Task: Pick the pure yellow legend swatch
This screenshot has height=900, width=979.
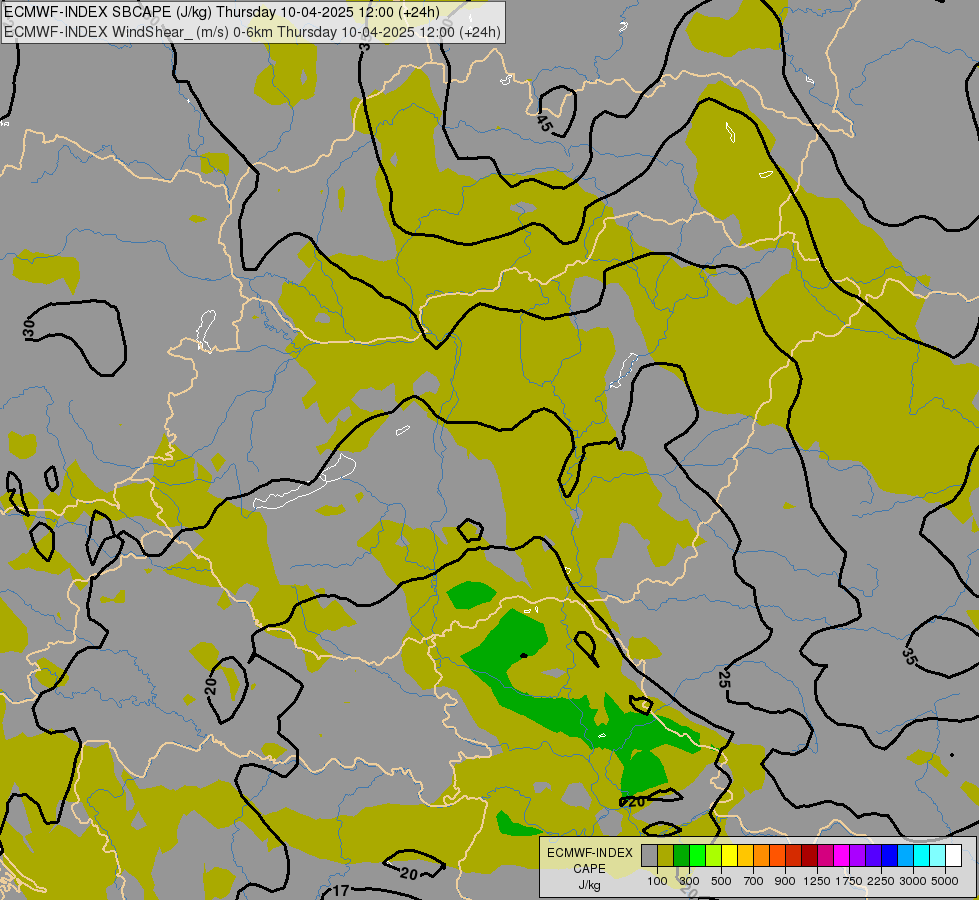Action: tap(729, 856)
